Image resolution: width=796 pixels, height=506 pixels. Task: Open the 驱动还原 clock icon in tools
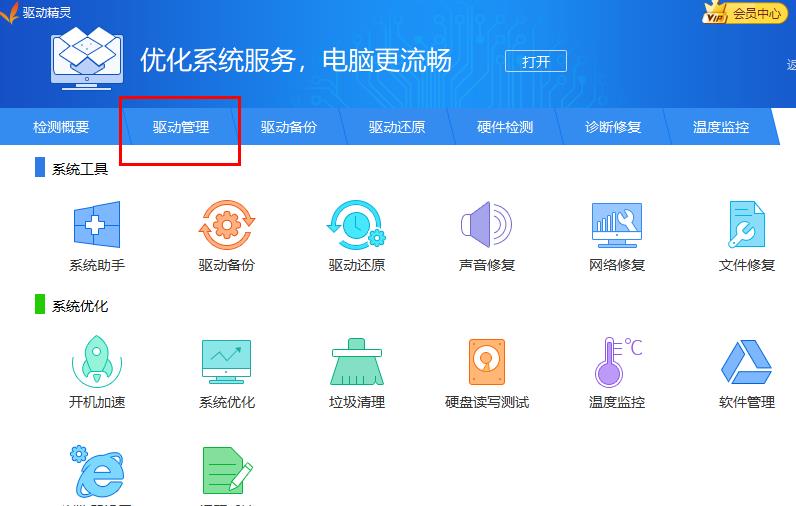(356, 224)
